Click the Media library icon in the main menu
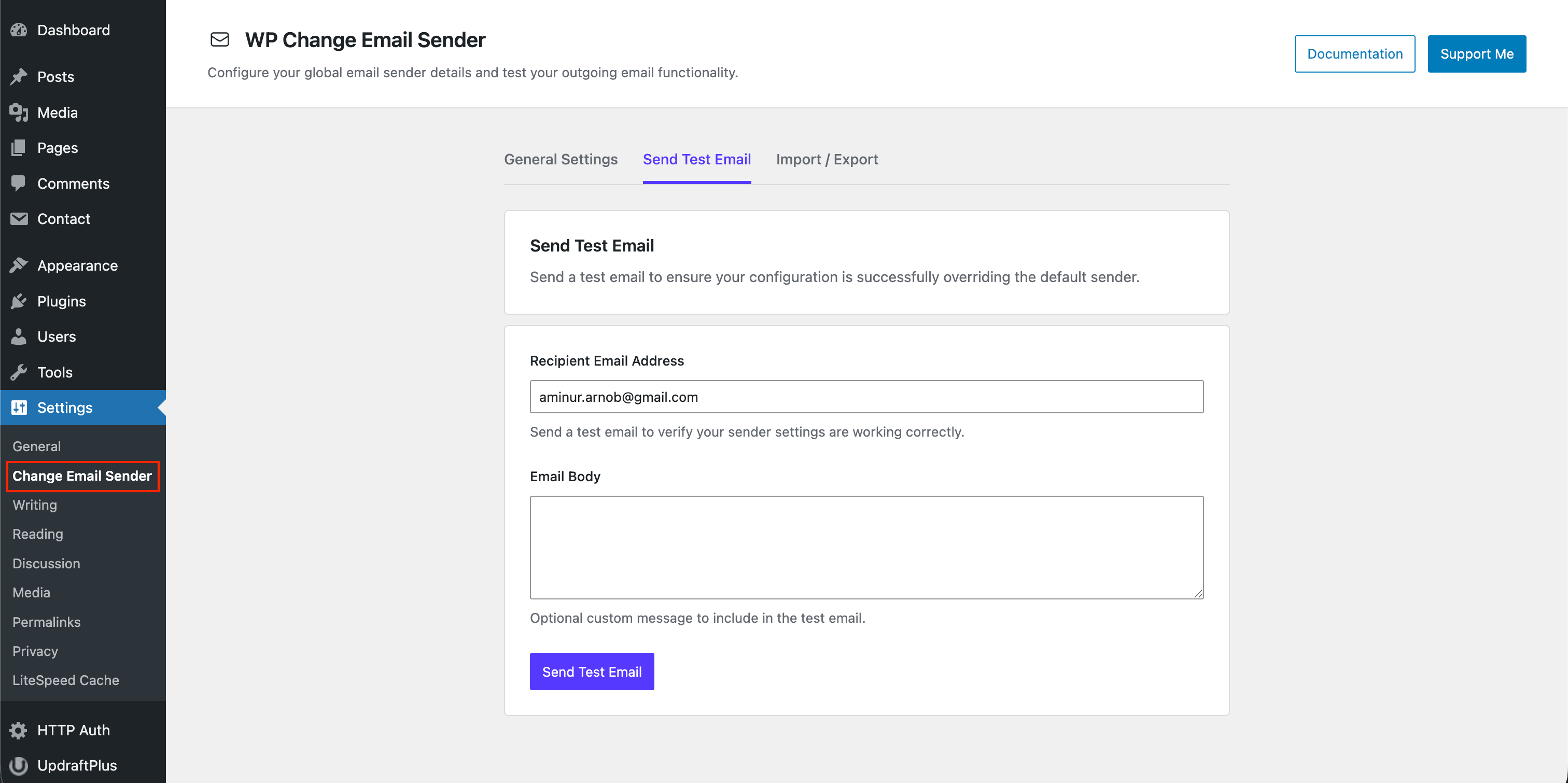The image size is (1568, 783). coord(19,112)
